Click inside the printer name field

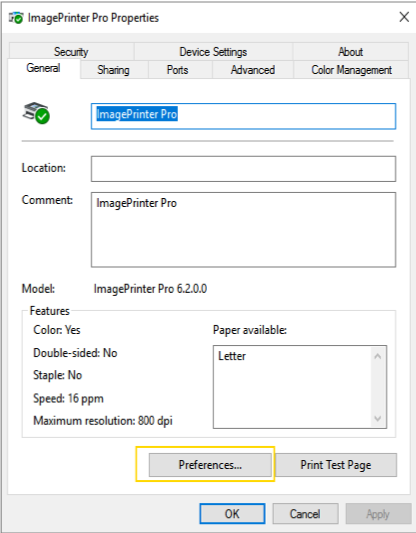click(x=243, y=116)
